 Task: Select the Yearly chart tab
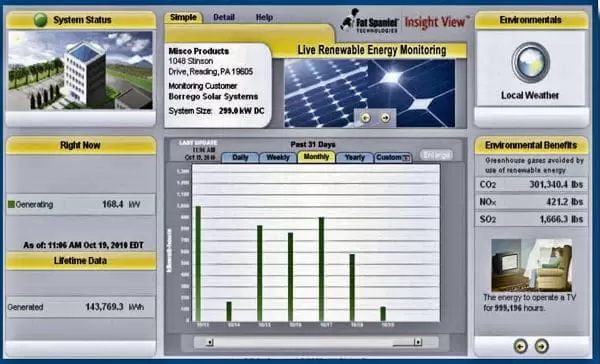[355, 157]
